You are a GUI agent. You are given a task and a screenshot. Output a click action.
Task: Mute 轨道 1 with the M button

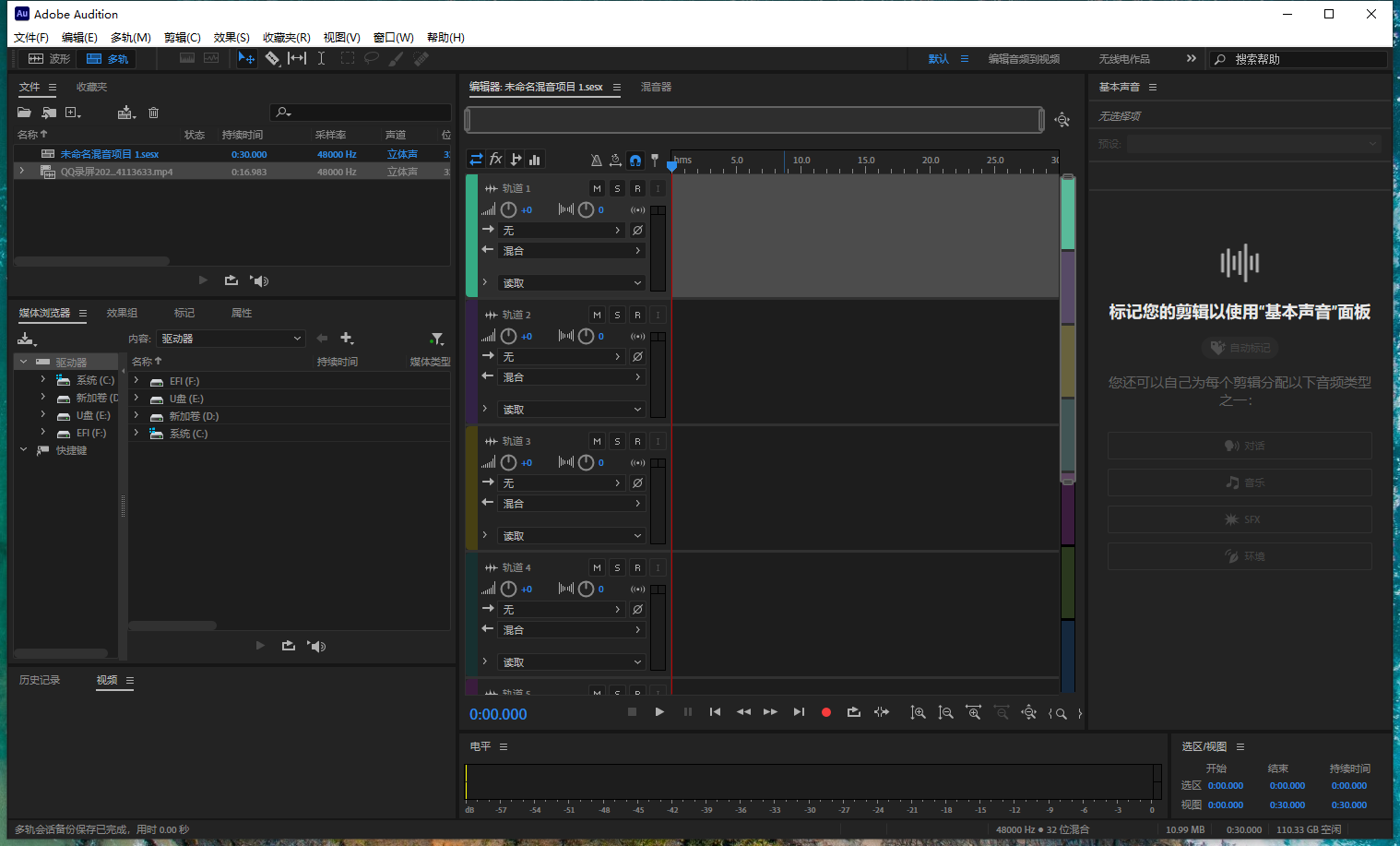[597, 187]
